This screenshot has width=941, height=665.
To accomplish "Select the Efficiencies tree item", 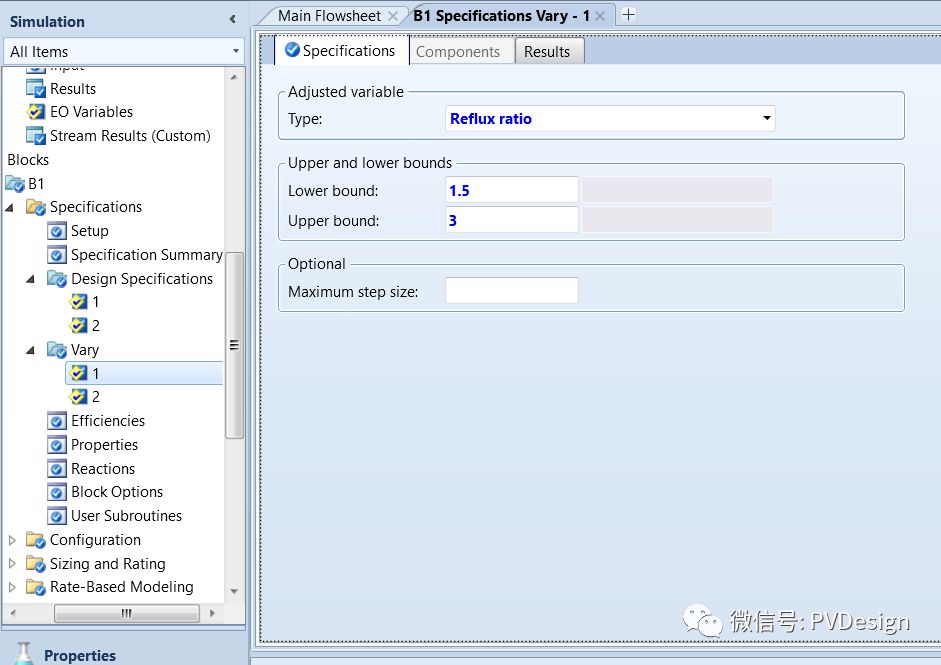I will pyautogui.click(x=107, y=421).
